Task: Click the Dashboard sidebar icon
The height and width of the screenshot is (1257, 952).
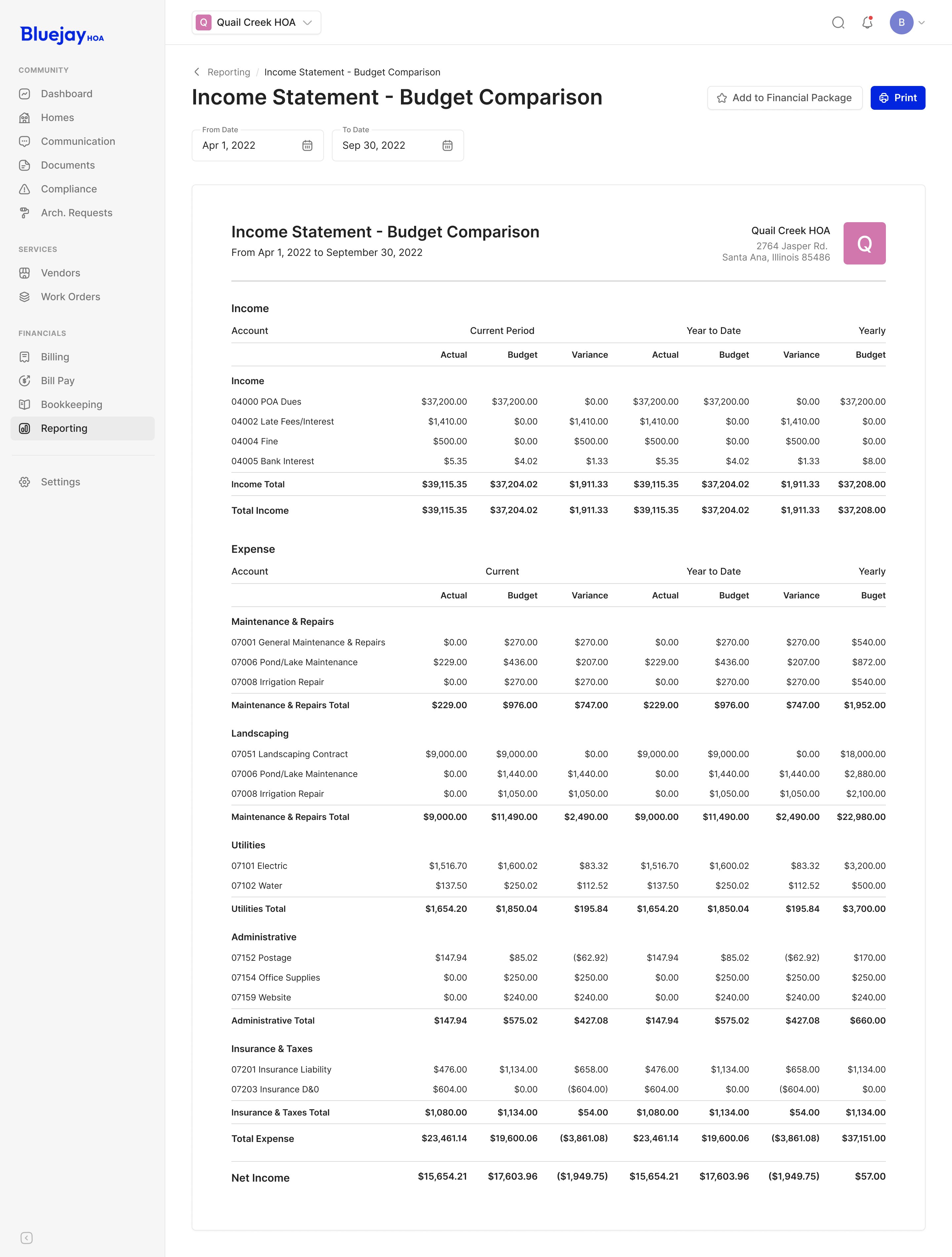Action: 24,94
